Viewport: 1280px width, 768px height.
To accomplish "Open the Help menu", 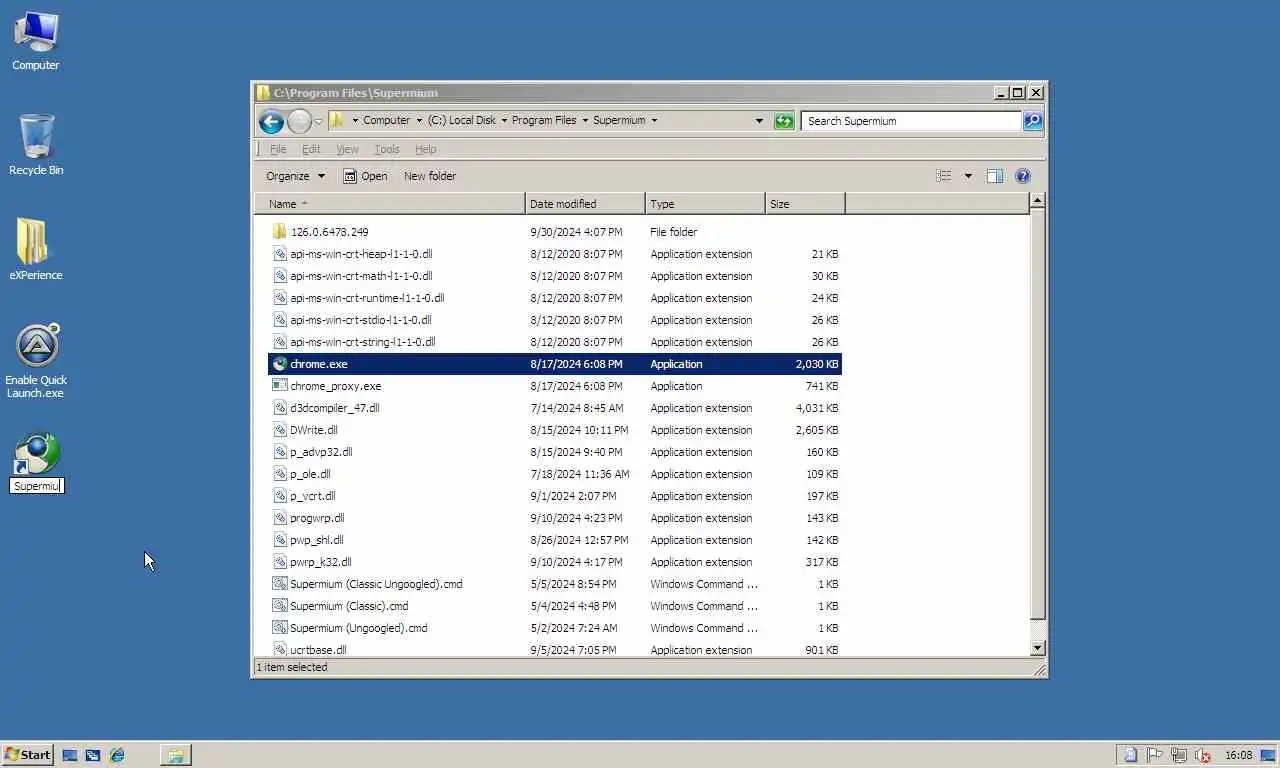I will pyautogui.click(x=425, y=149).
